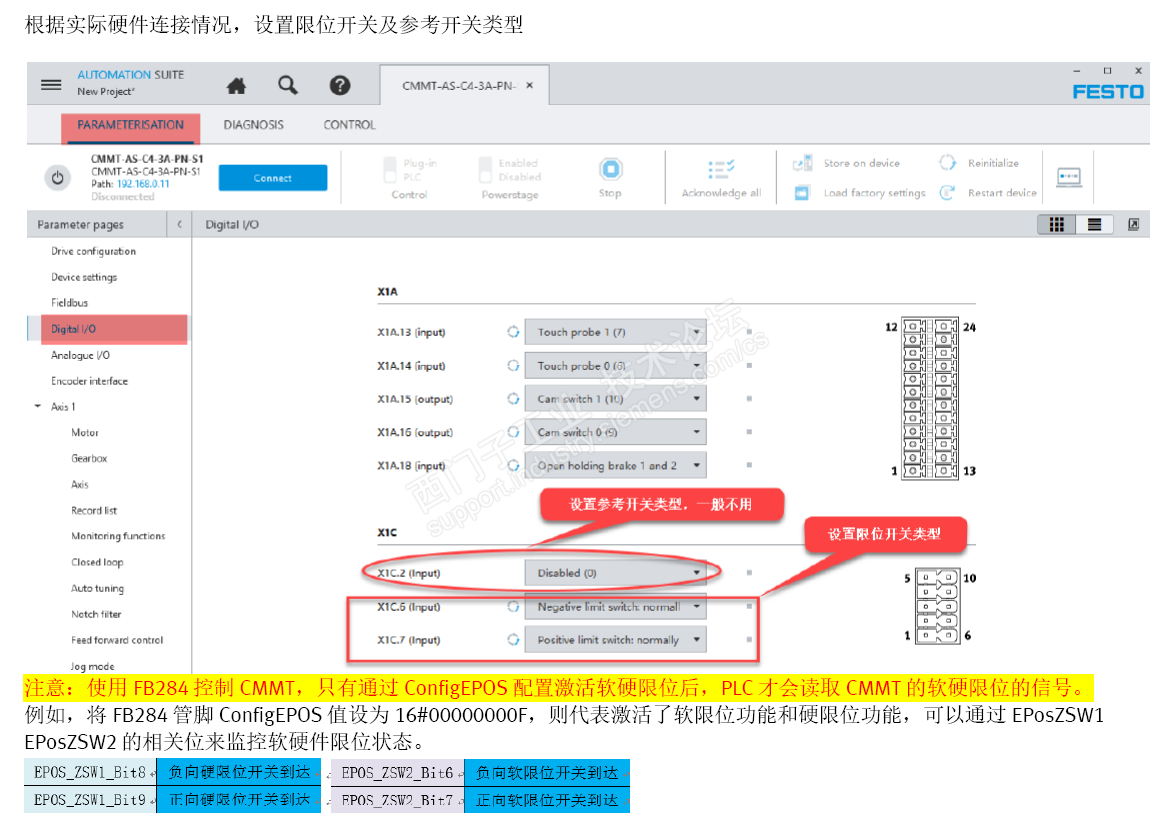Switch to the PARAMETERISATION tab

tap(130, 125)
